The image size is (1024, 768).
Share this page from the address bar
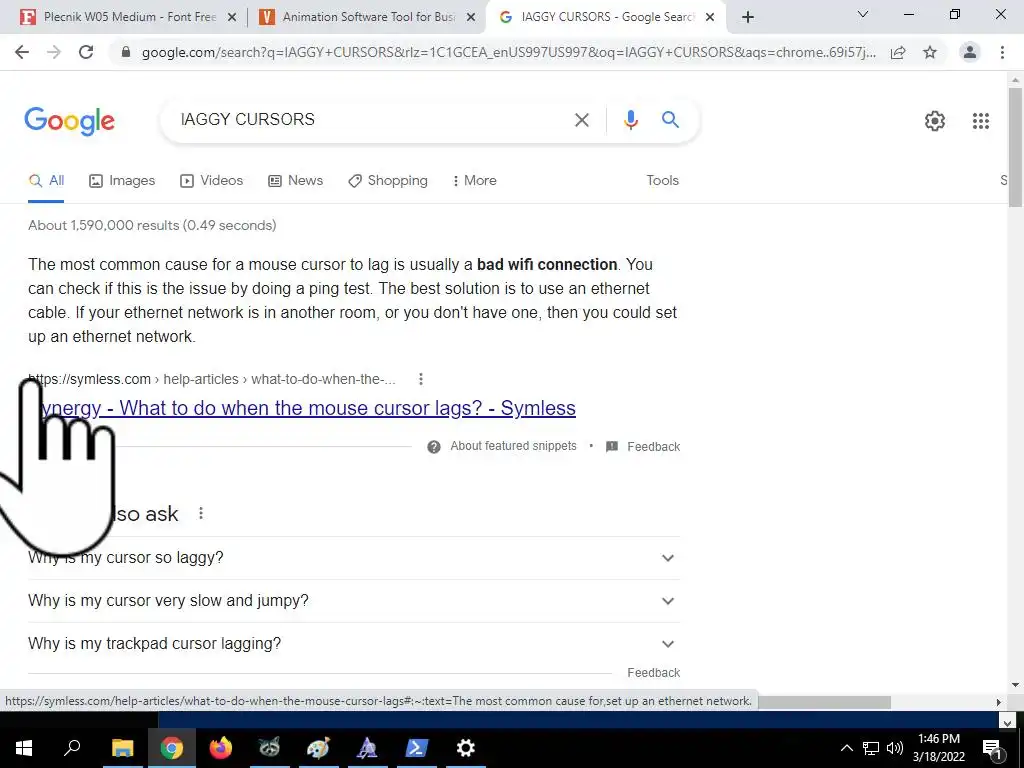tap(898, 52)
